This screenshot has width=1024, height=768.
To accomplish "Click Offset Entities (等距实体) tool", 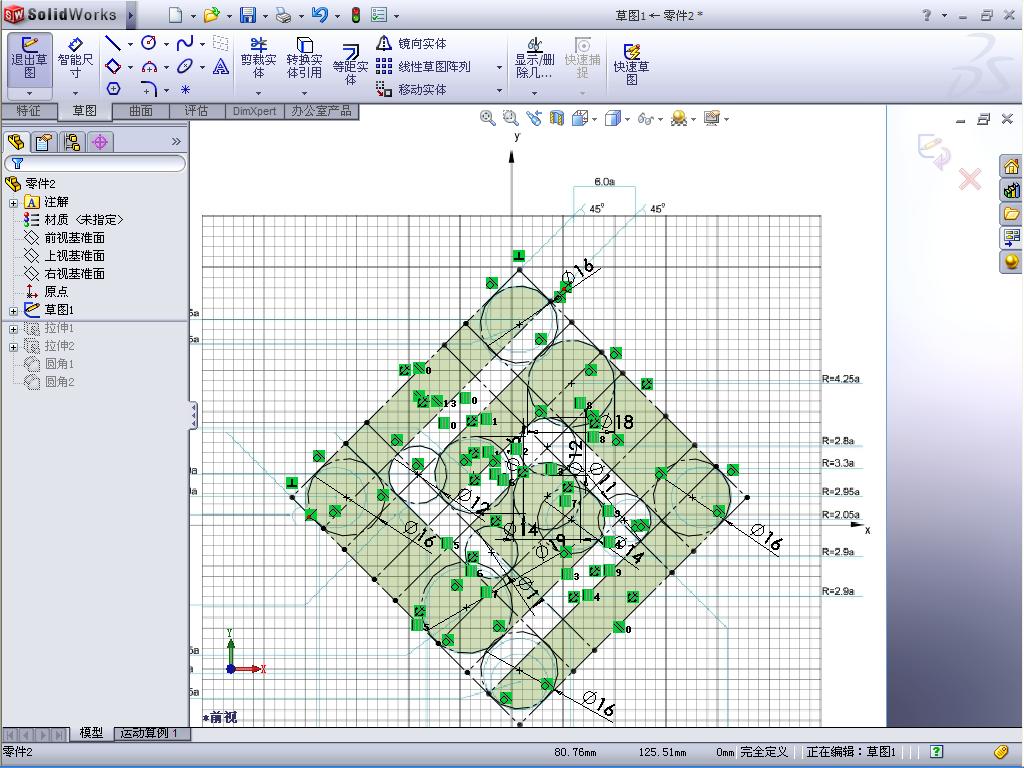I will pyautogui.click(x=351, y=65).
